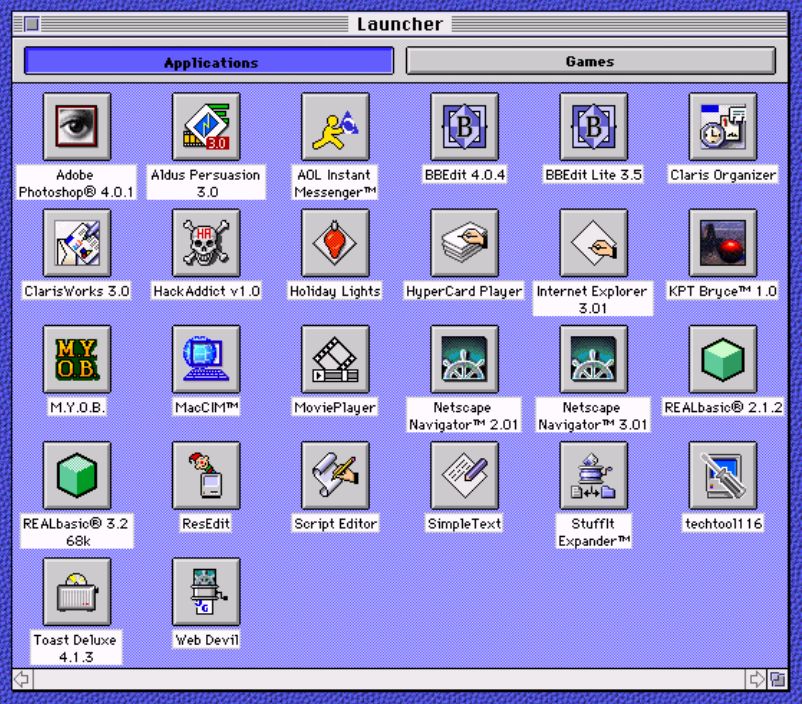Click the right scroll arrow

(755, 679)
